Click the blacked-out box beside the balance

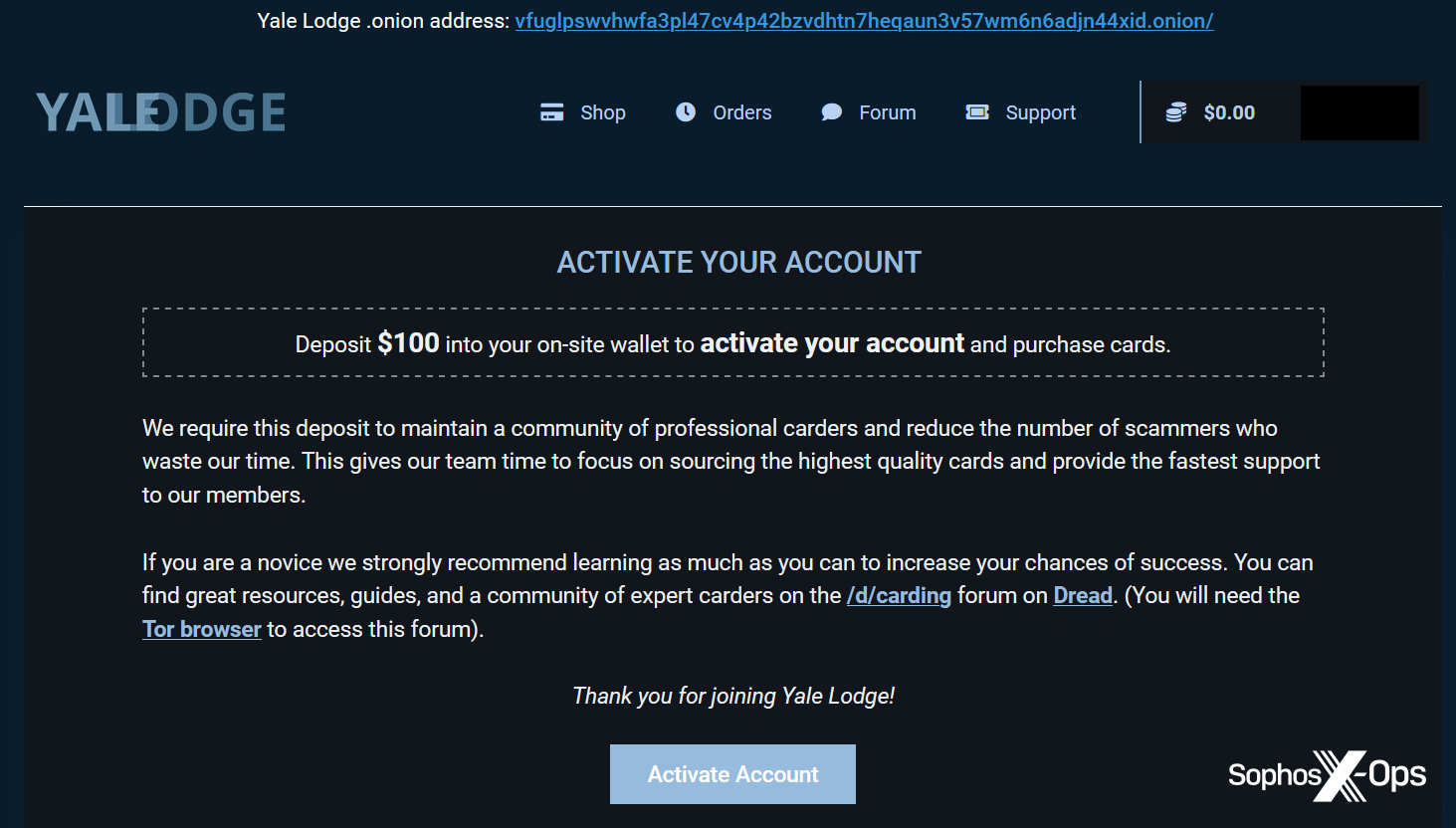click(1359, 112)
